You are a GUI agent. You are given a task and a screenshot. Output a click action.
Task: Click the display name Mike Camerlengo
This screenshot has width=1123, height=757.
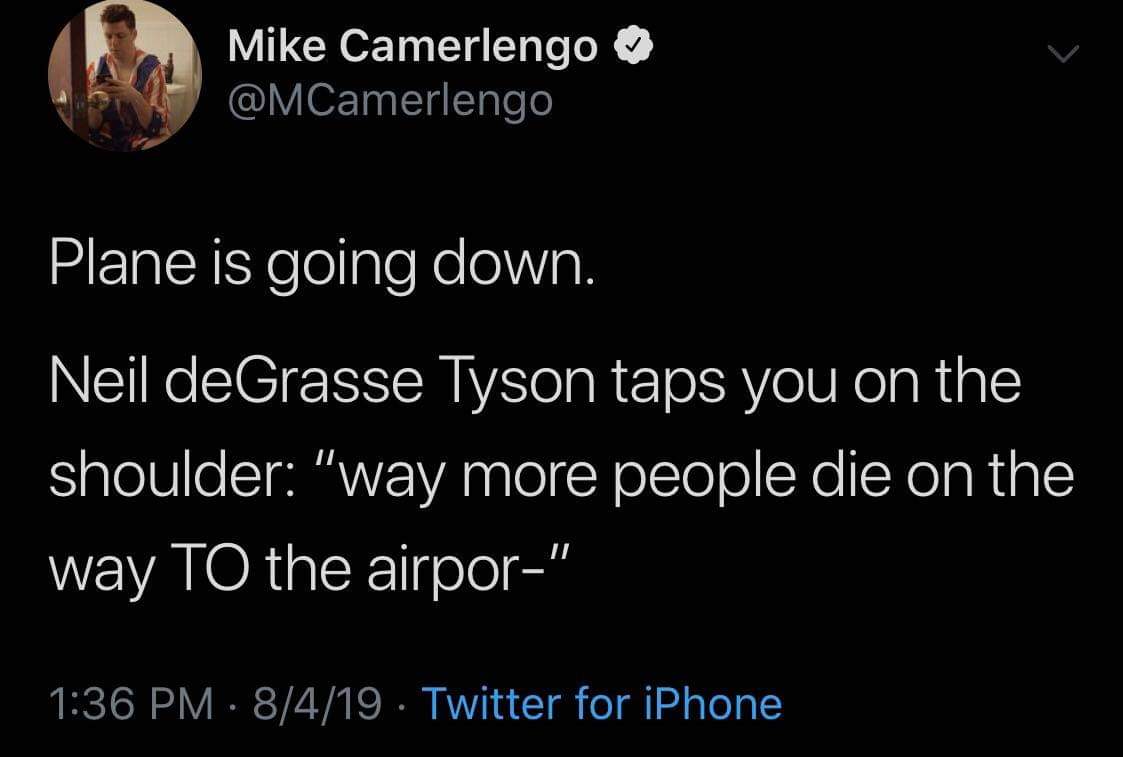[413, 47]
